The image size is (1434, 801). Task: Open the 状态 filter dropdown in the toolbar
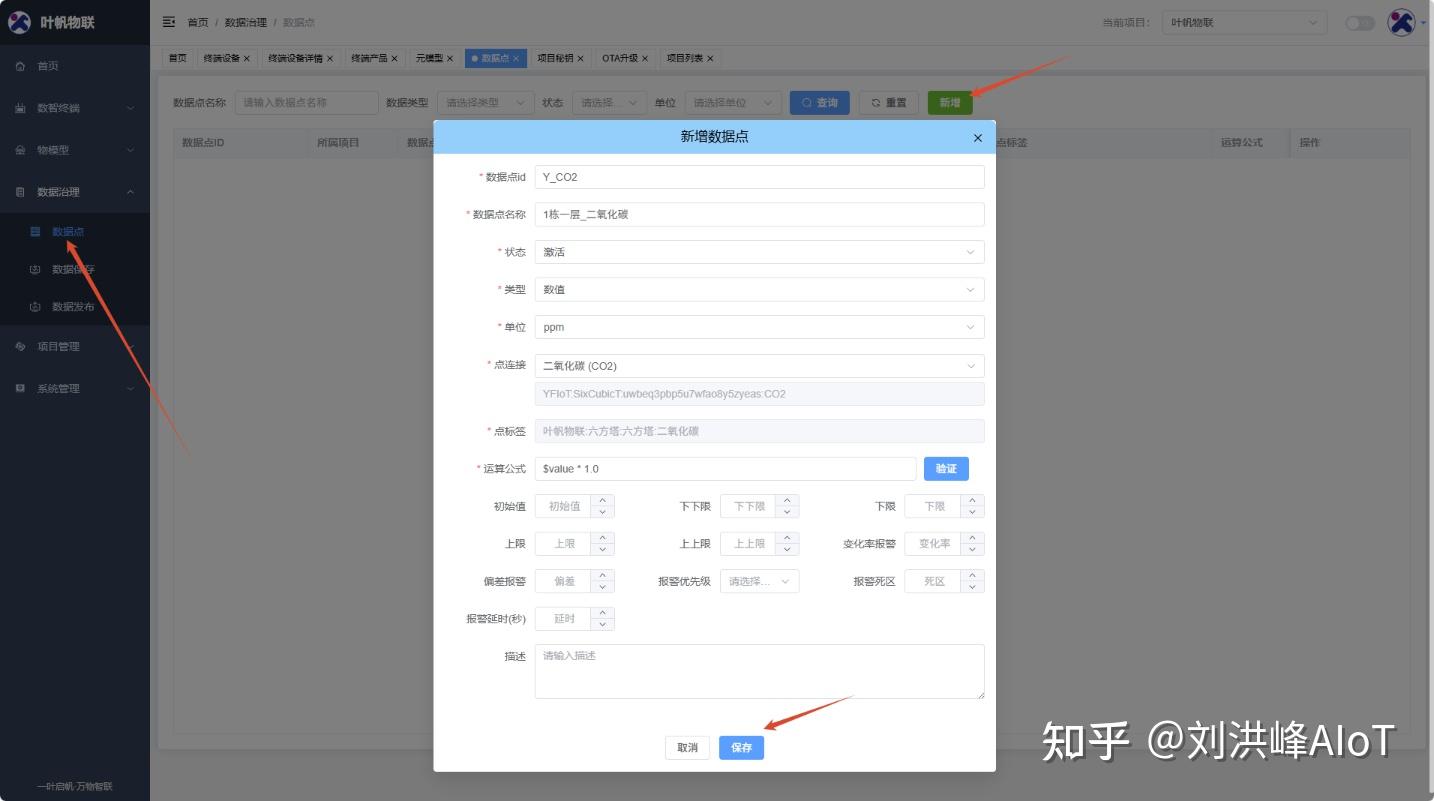pos(609,103)
